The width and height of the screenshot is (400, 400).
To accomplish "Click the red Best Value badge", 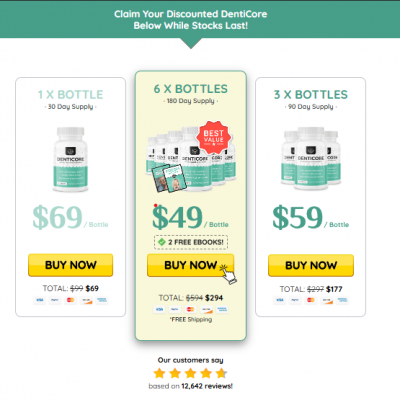I will [213, 137].
